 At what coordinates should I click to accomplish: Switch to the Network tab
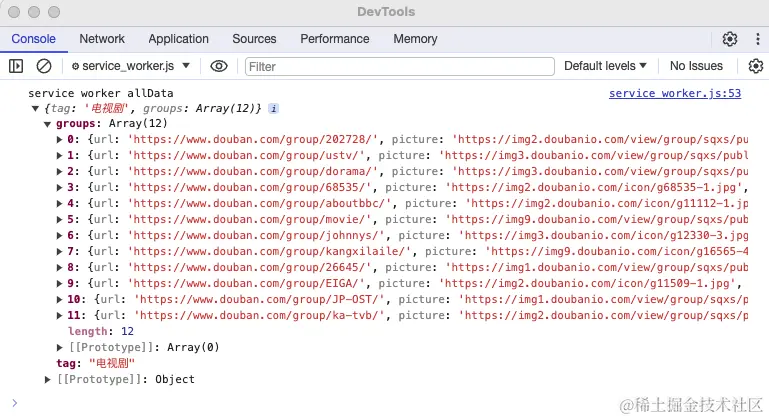click(102, 39)
